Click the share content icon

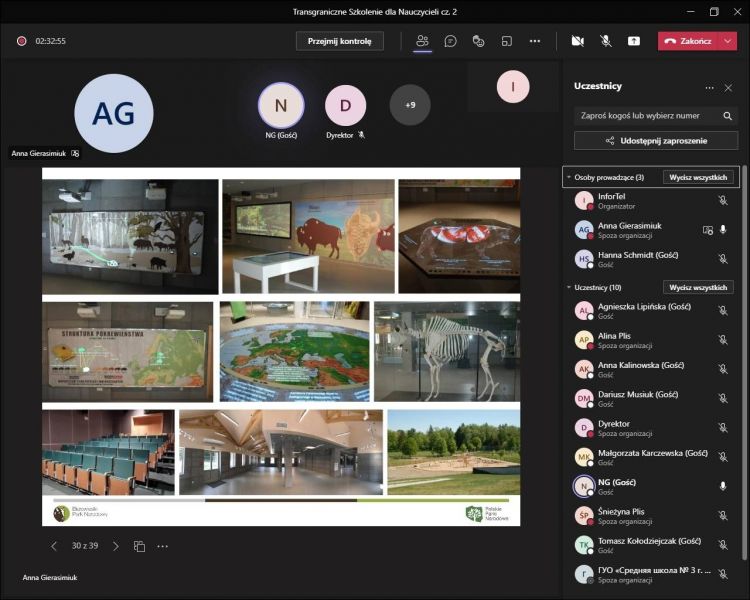[633, 41]
